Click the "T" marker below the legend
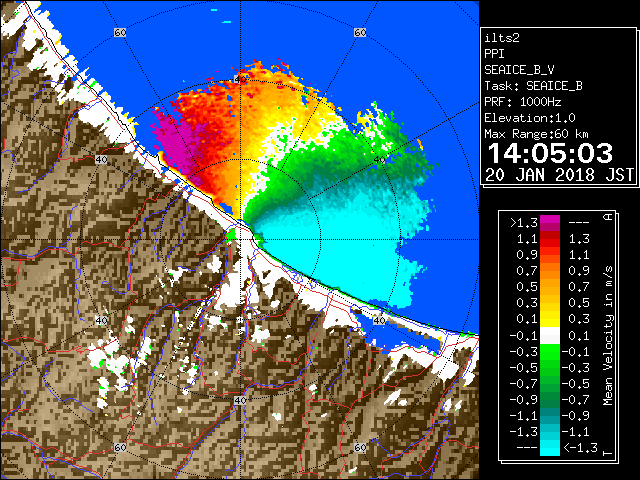640x480 pixels. [608, 453]
